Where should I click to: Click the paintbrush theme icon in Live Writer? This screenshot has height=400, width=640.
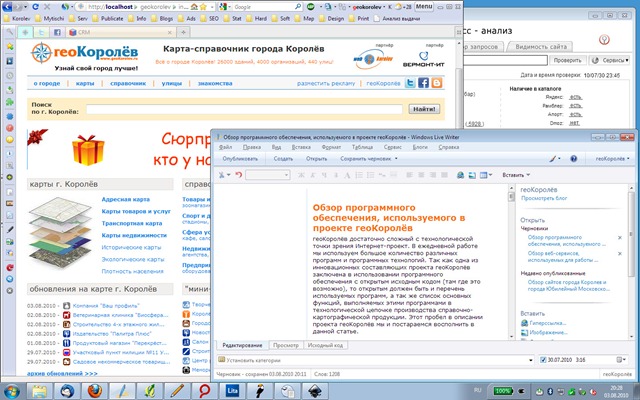click(553, 159)
